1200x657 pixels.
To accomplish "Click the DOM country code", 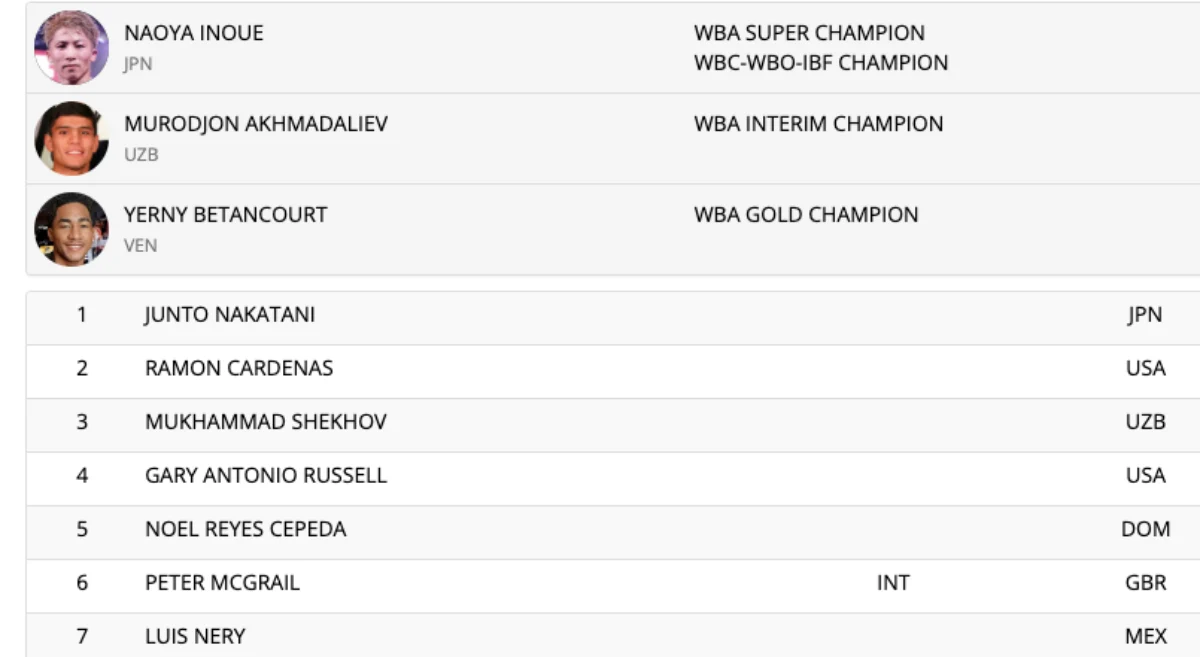I will tap(1145, 530).
